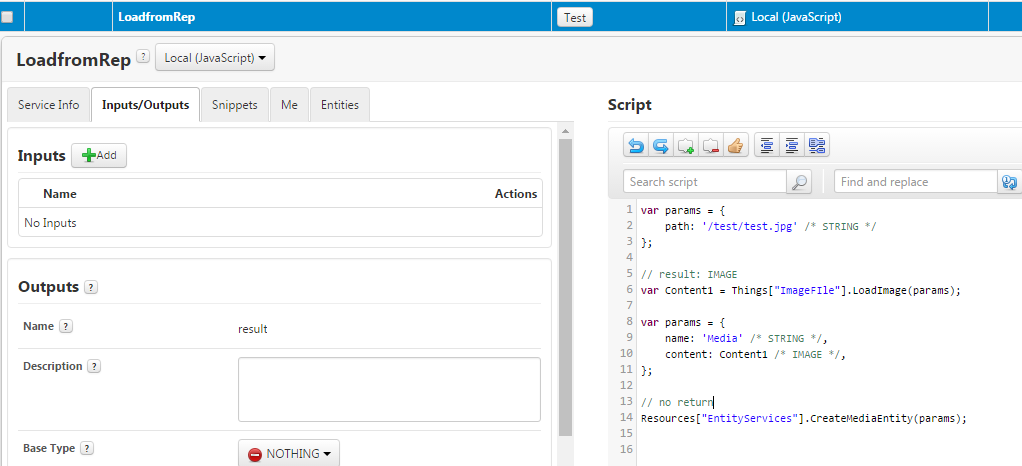Click the Add input button
The image size is (1022, 466).
99,156
